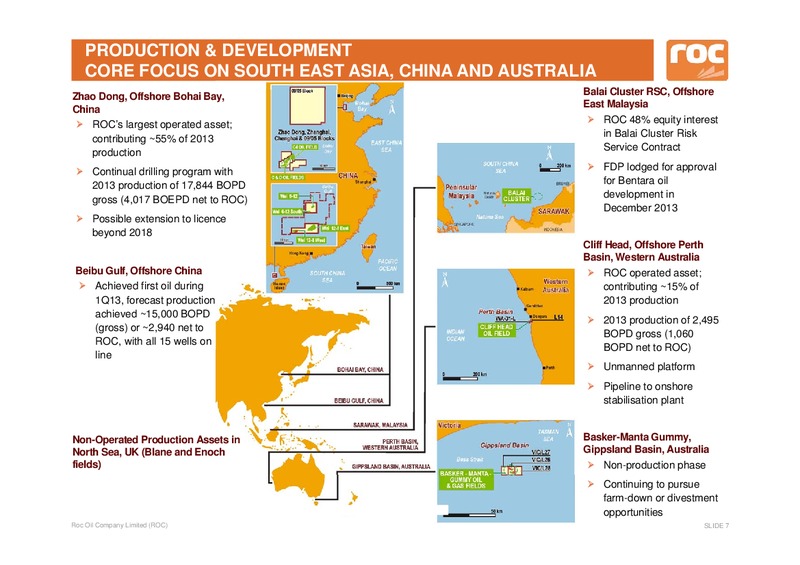
Task: Click the 'Perth Basin' map label
Action: [x=495, y=311]
